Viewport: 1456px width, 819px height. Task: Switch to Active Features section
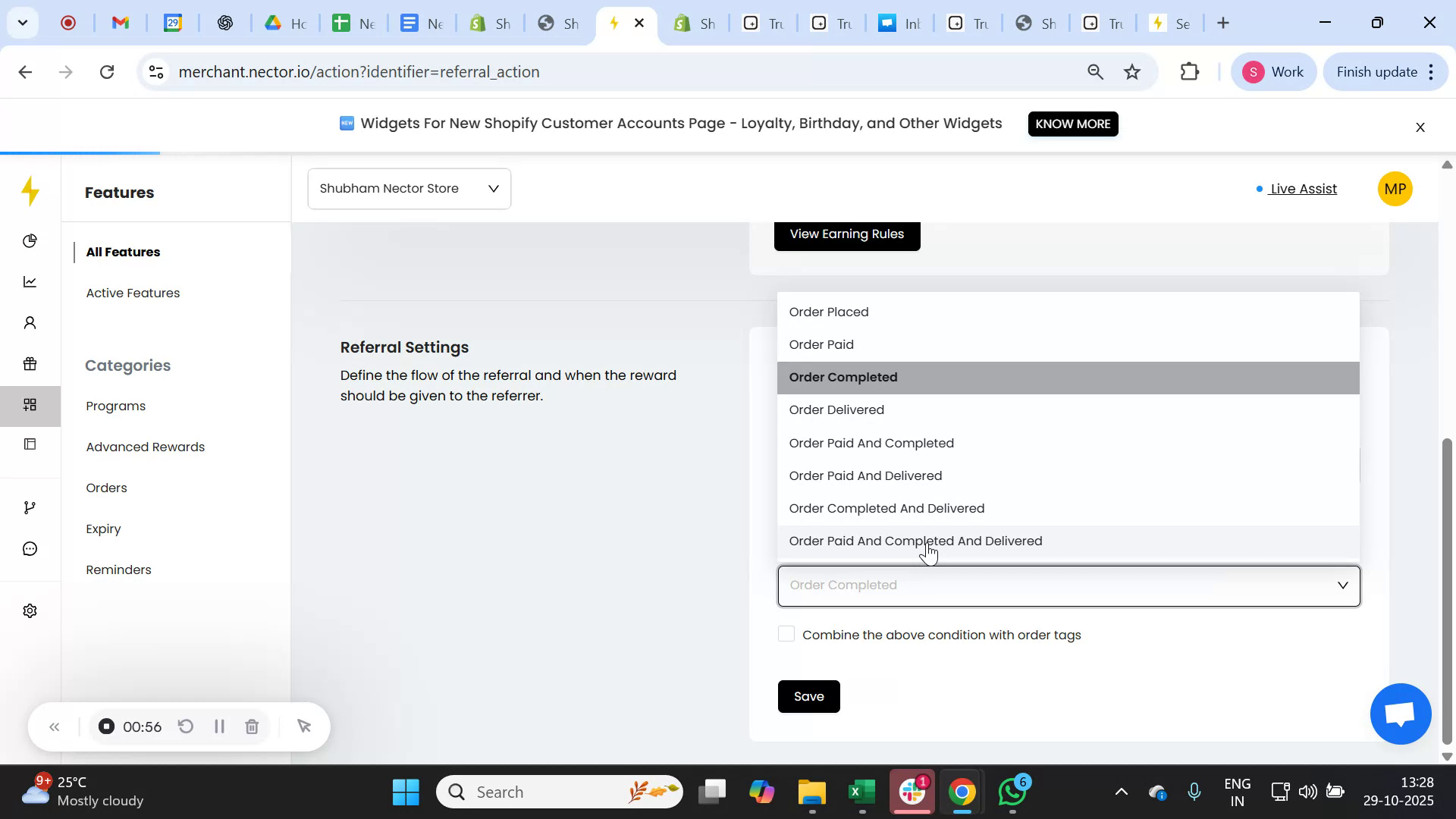pyautogui.click(x=133, y=293)
